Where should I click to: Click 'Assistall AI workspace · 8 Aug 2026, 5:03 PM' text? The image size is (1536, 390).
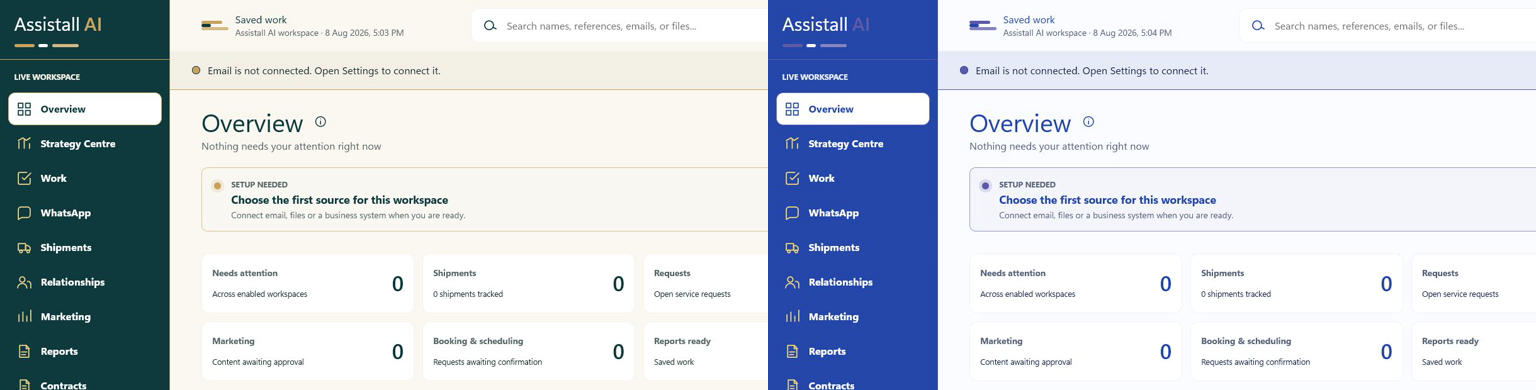pos(319,33)
